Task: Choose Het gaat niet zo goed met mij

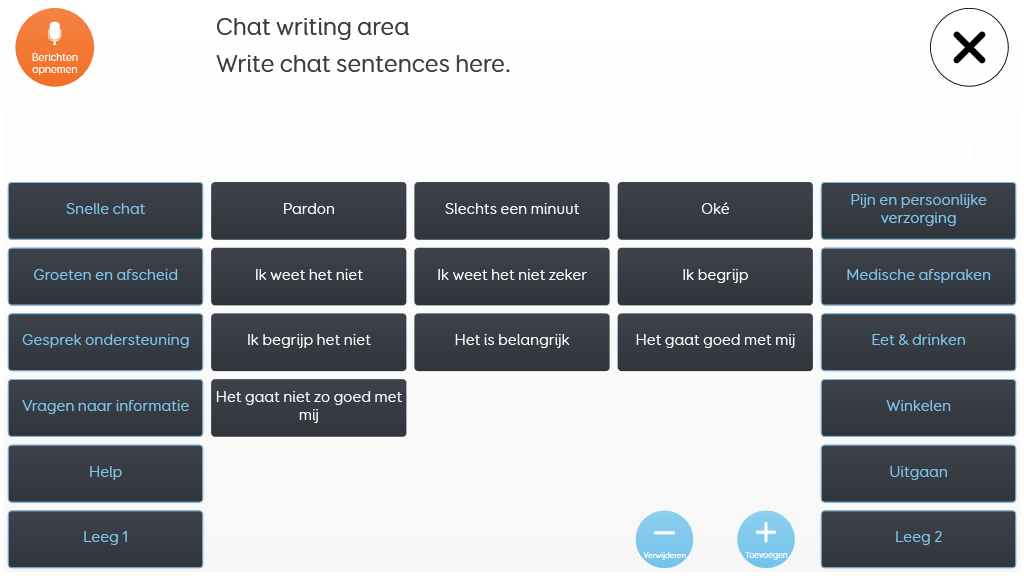Action: [309, 408]
